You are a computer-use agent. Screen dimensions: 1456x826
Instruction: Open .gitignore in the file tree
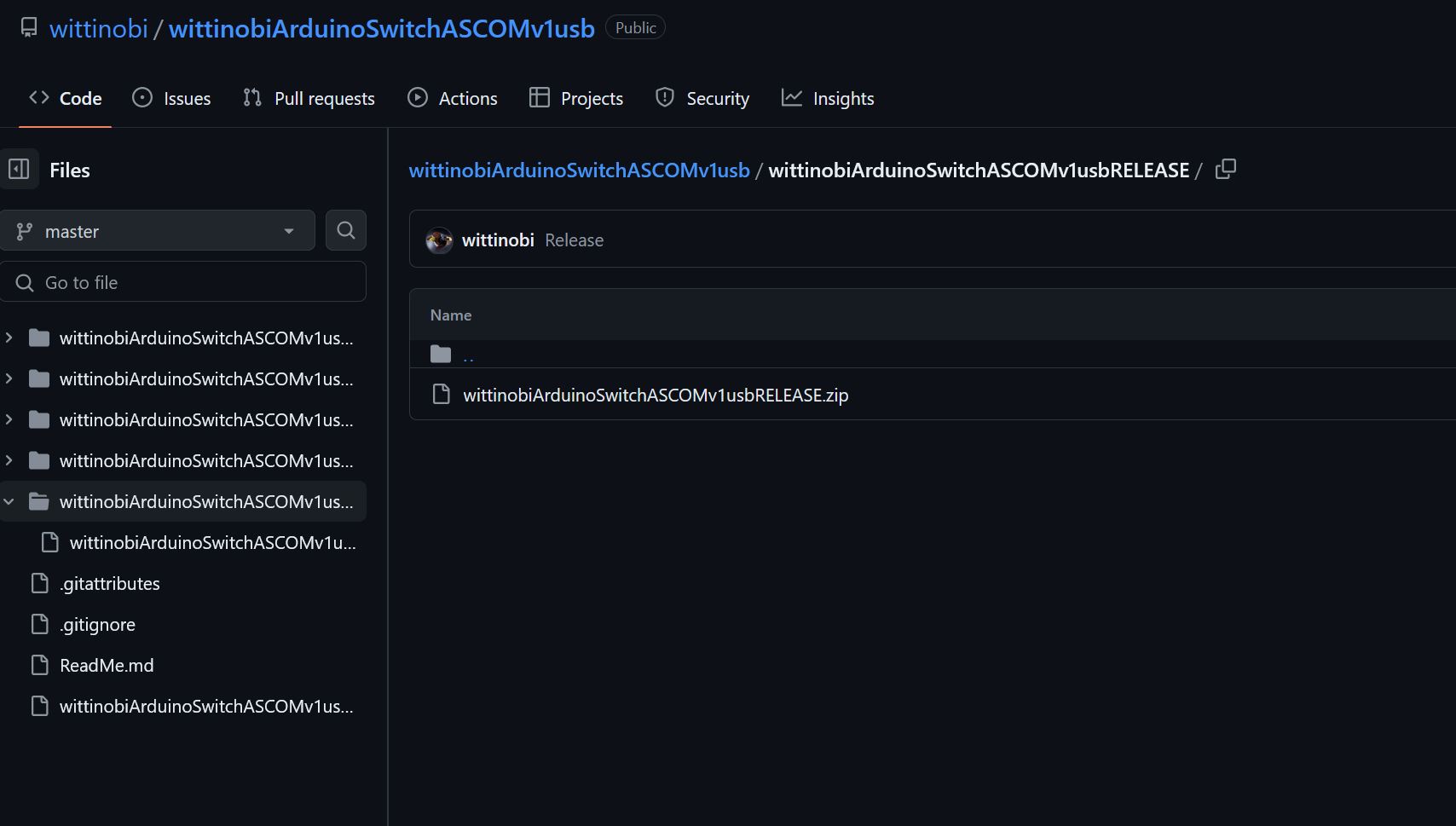pyautogui.click(x=97, y=625)
